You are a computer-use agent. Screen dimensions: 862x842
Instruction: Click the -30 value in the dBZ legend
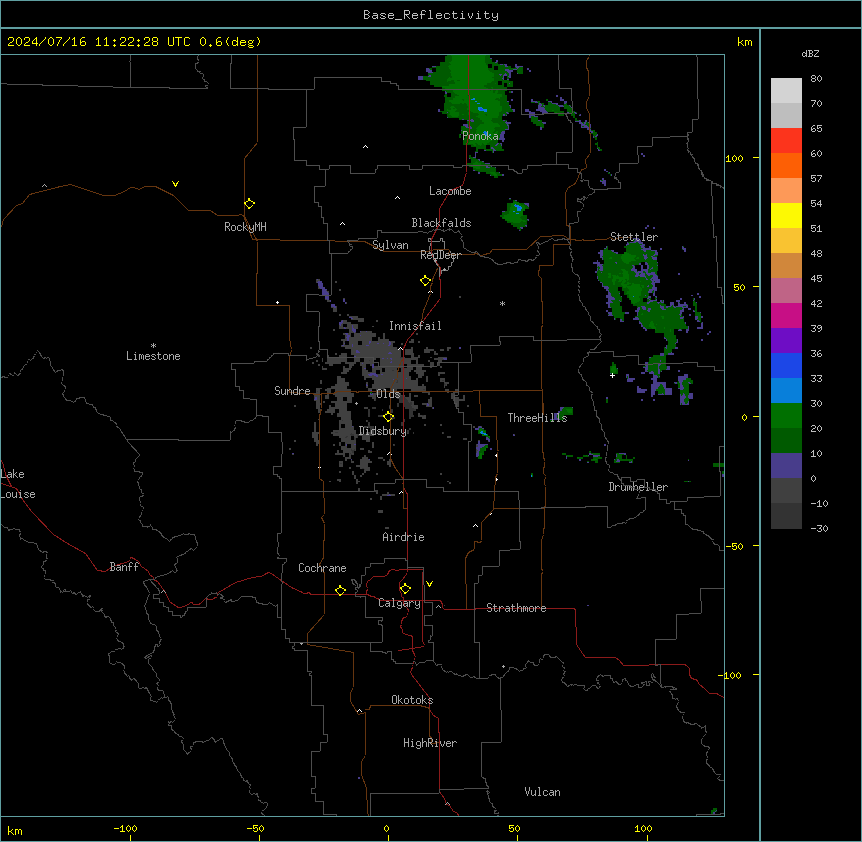tap(819, 528)
